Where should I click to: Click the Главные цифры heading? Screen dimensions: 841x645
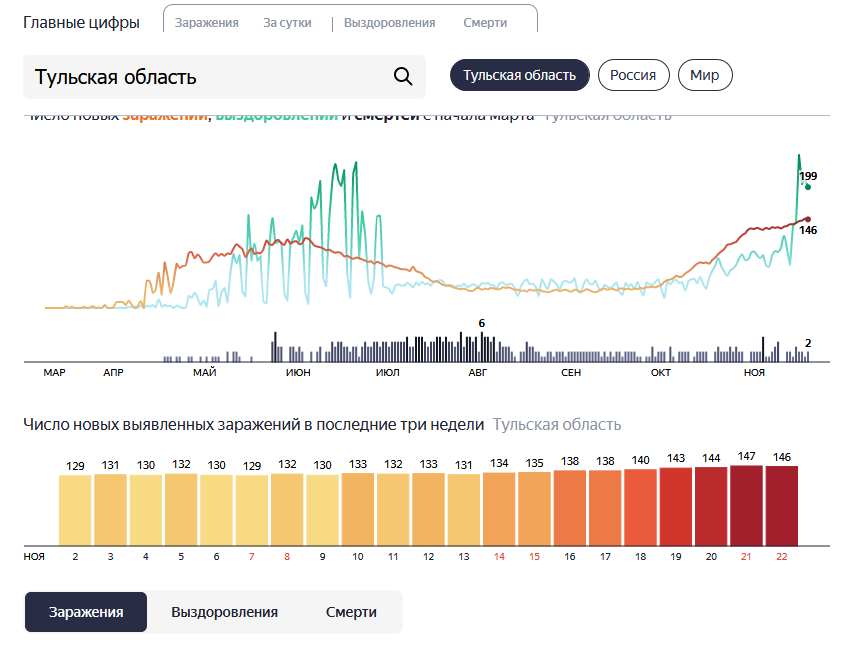coord(81,23)
